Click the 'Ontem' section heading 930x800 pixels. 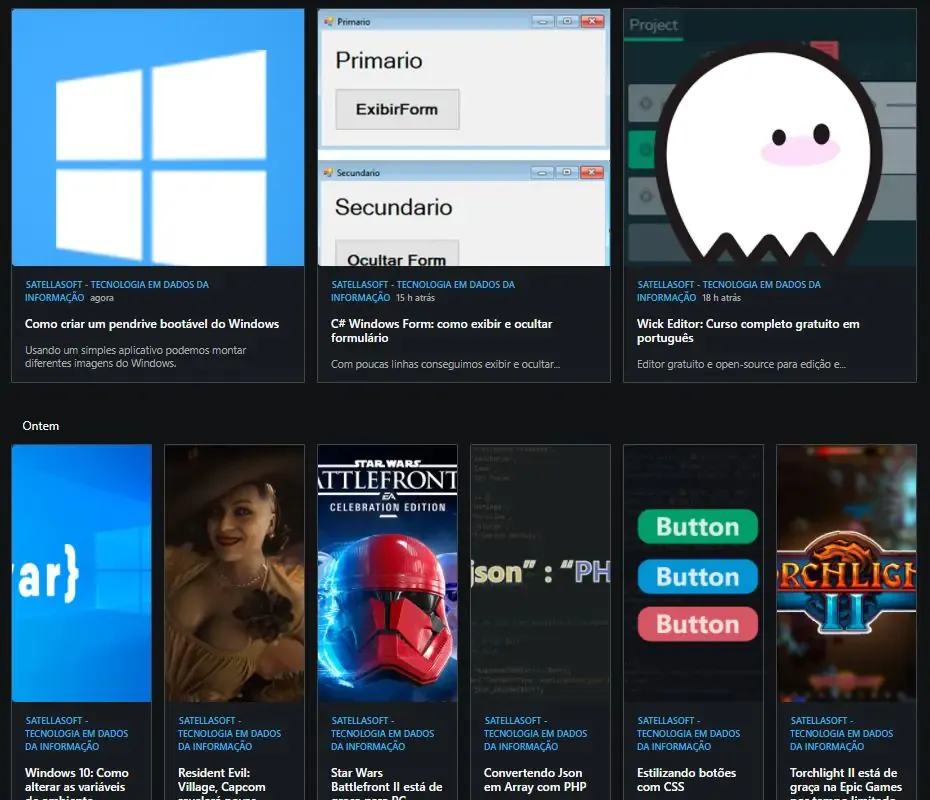click(41, 426)
